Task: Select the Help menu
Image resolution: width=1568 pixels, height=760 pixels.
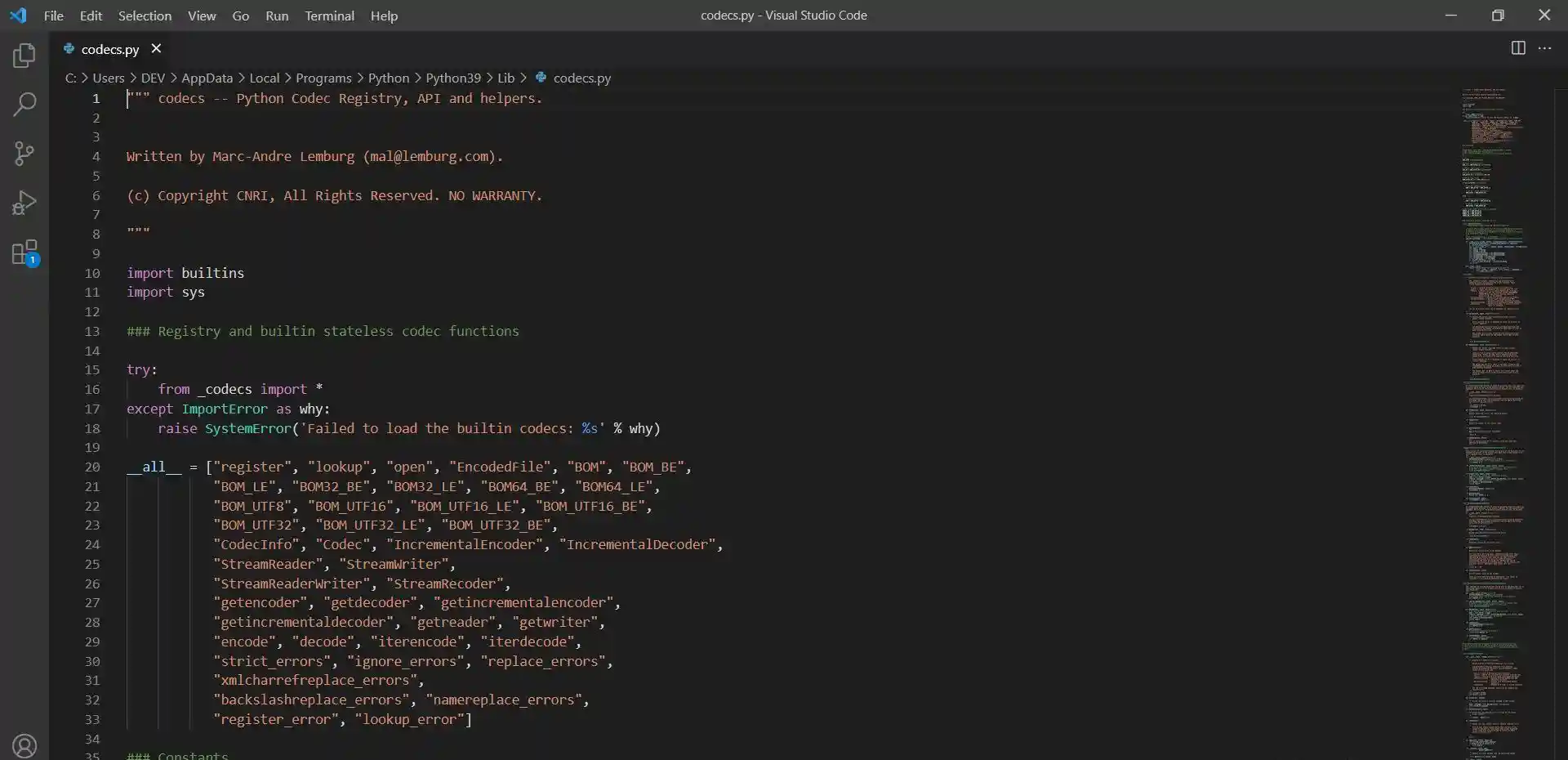Action: point(384,16)
